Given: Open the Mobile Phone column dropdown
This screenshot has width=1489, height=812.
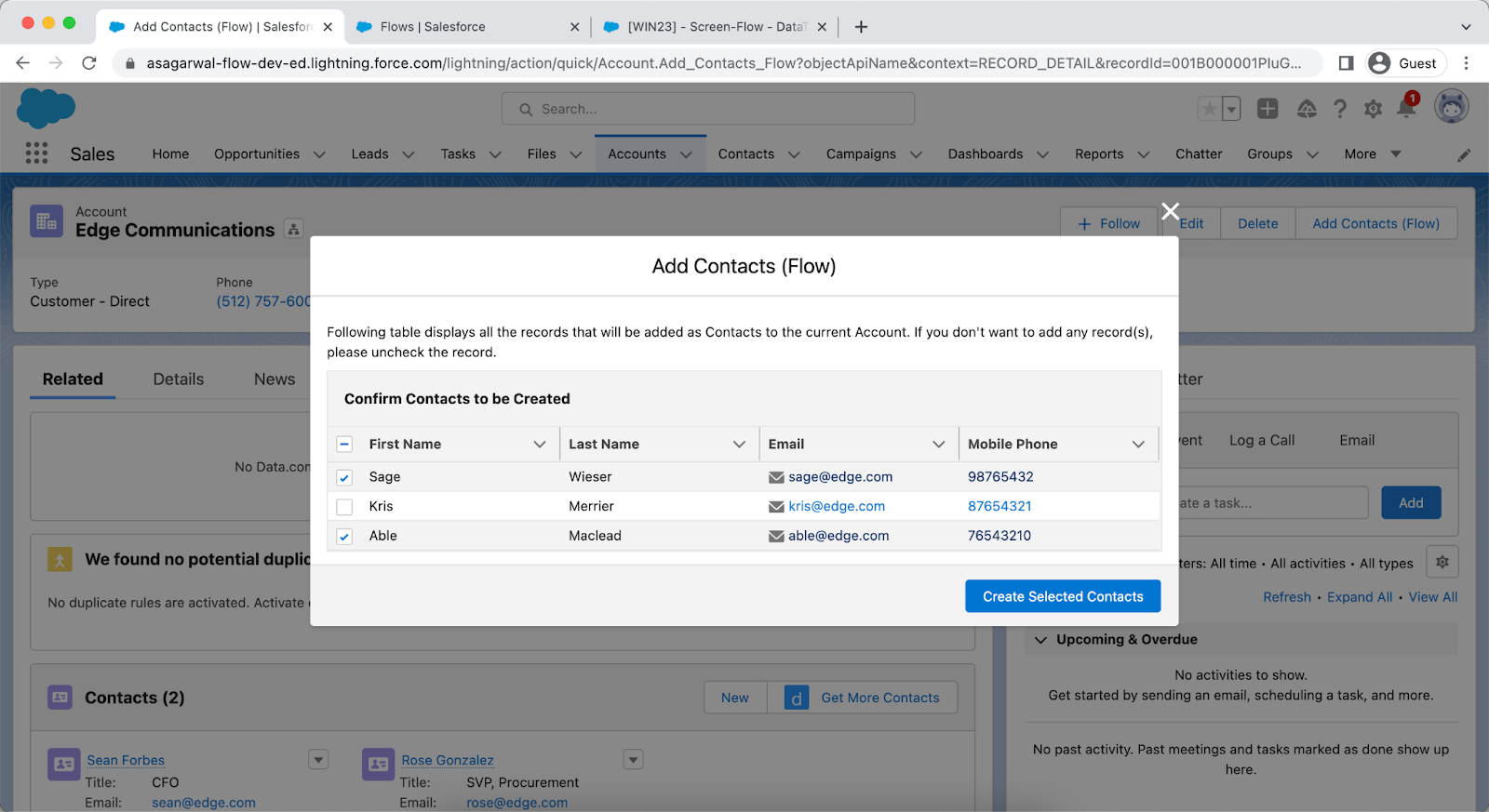Looking at the screenshot, I should tap(1138, 445).
